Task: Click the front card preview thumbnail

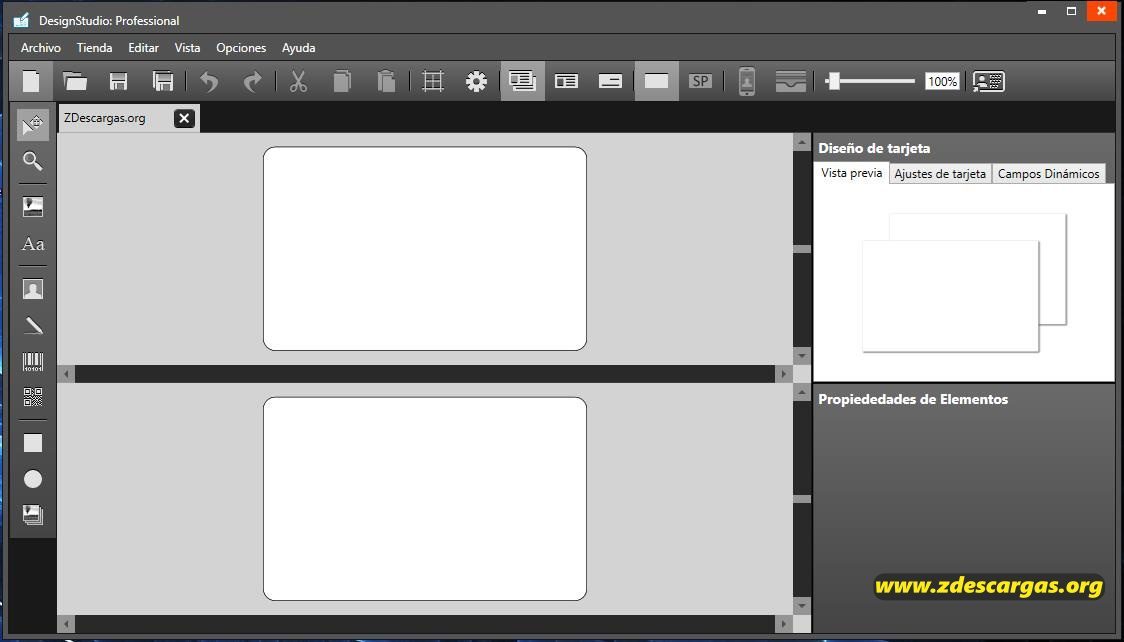Action: [951, 296]
